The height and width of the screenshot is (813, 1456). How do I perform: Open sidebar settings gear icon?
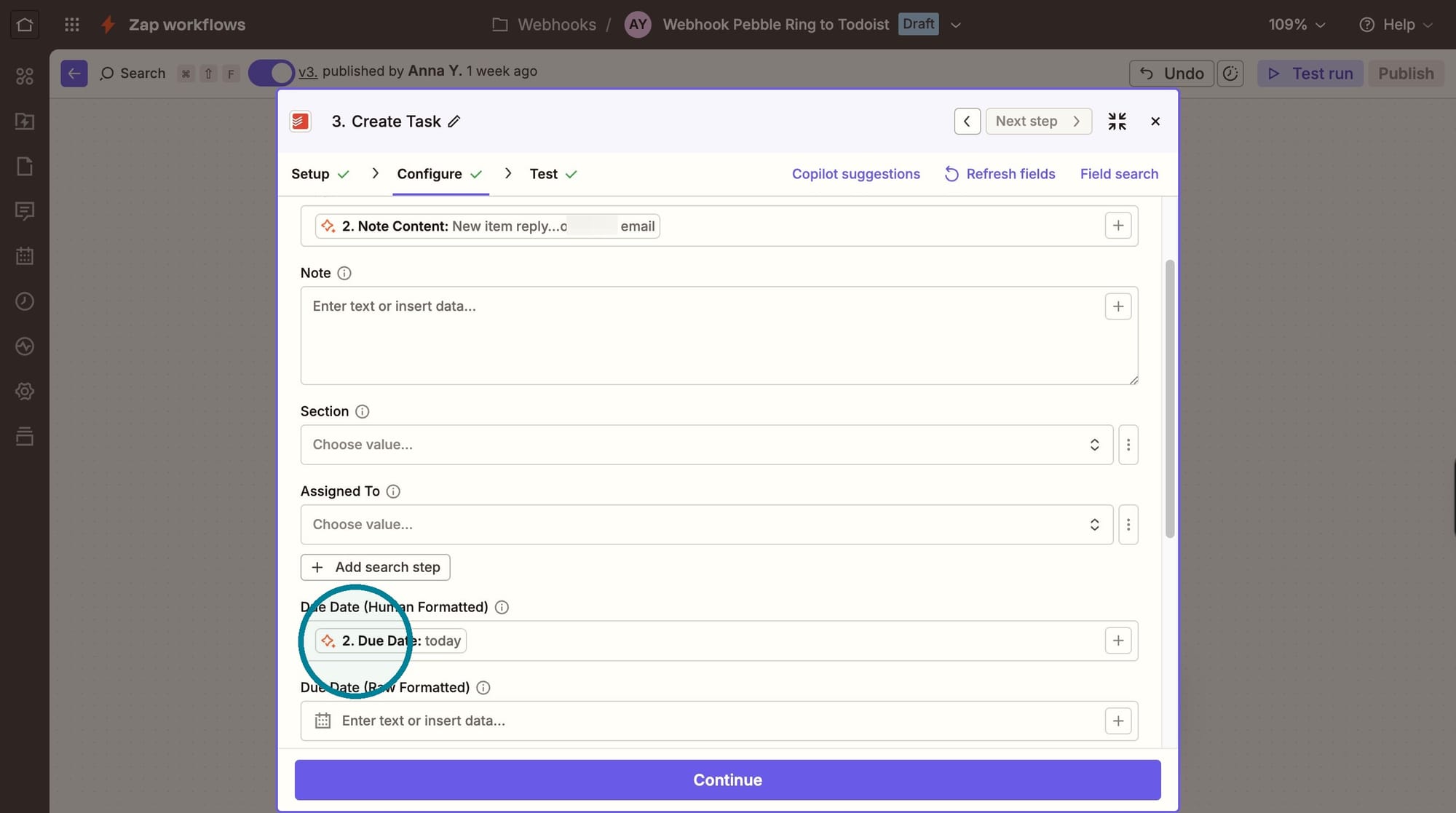[x=25, y=392]
